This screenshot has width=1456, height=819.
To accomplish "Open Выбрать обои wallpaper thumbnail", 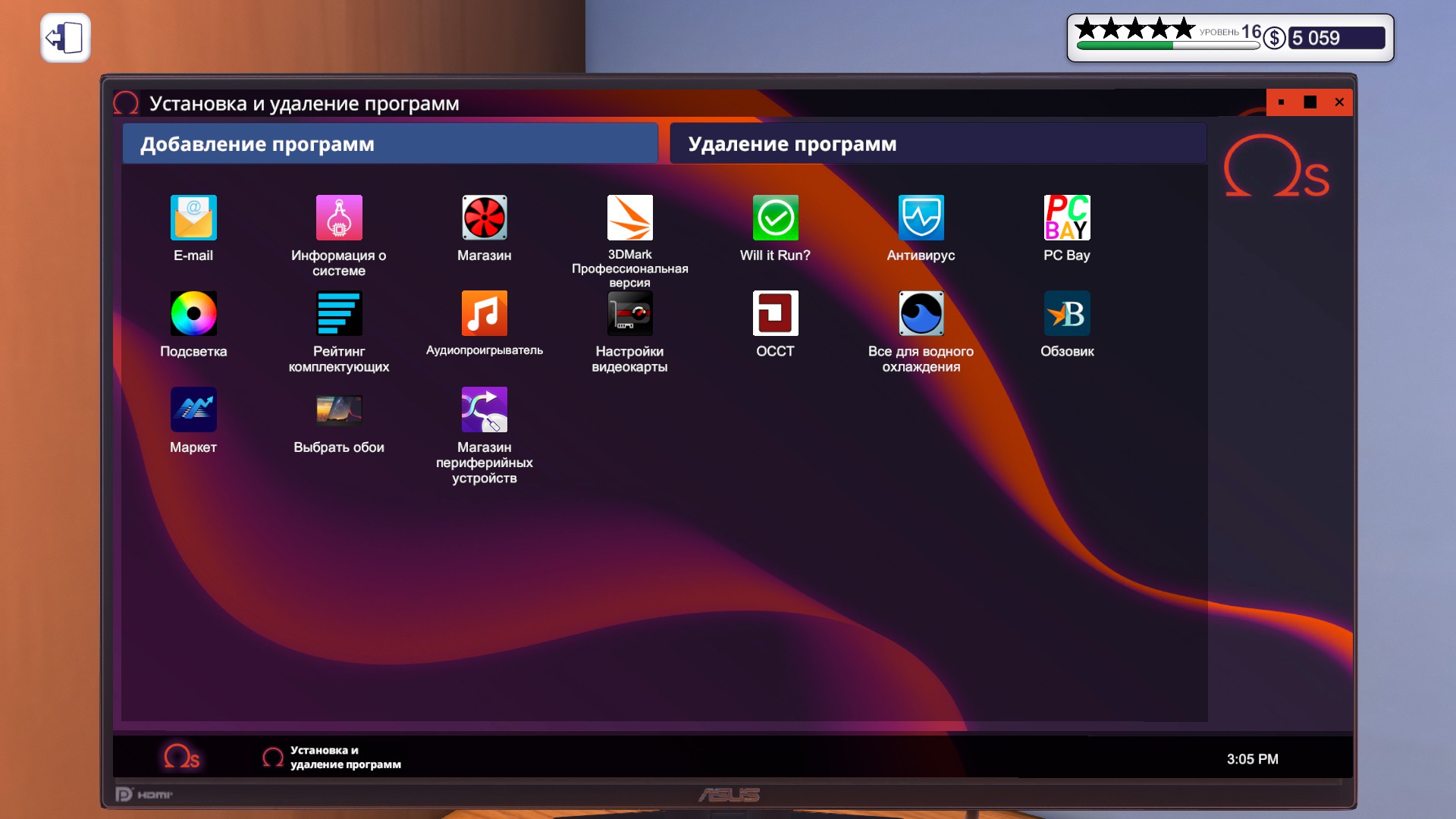I will 339,409.
